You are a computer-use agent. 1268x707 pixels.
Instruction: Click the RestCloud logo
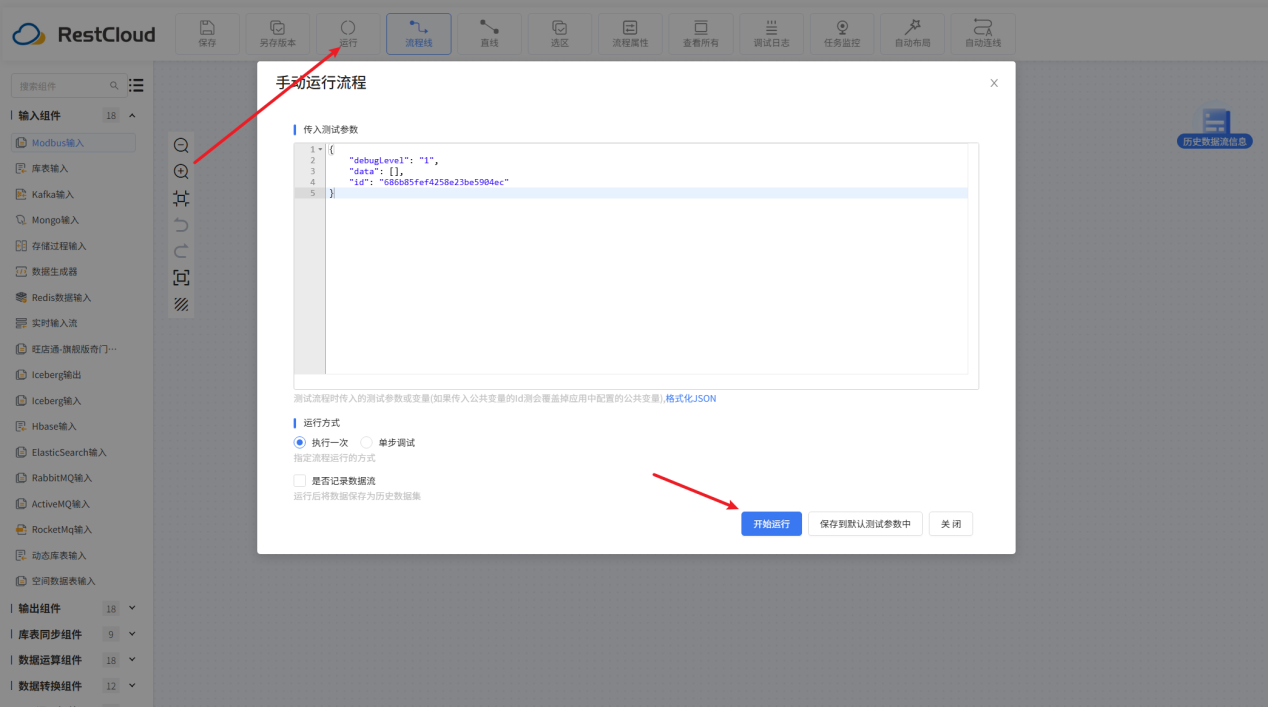[84, 34]
